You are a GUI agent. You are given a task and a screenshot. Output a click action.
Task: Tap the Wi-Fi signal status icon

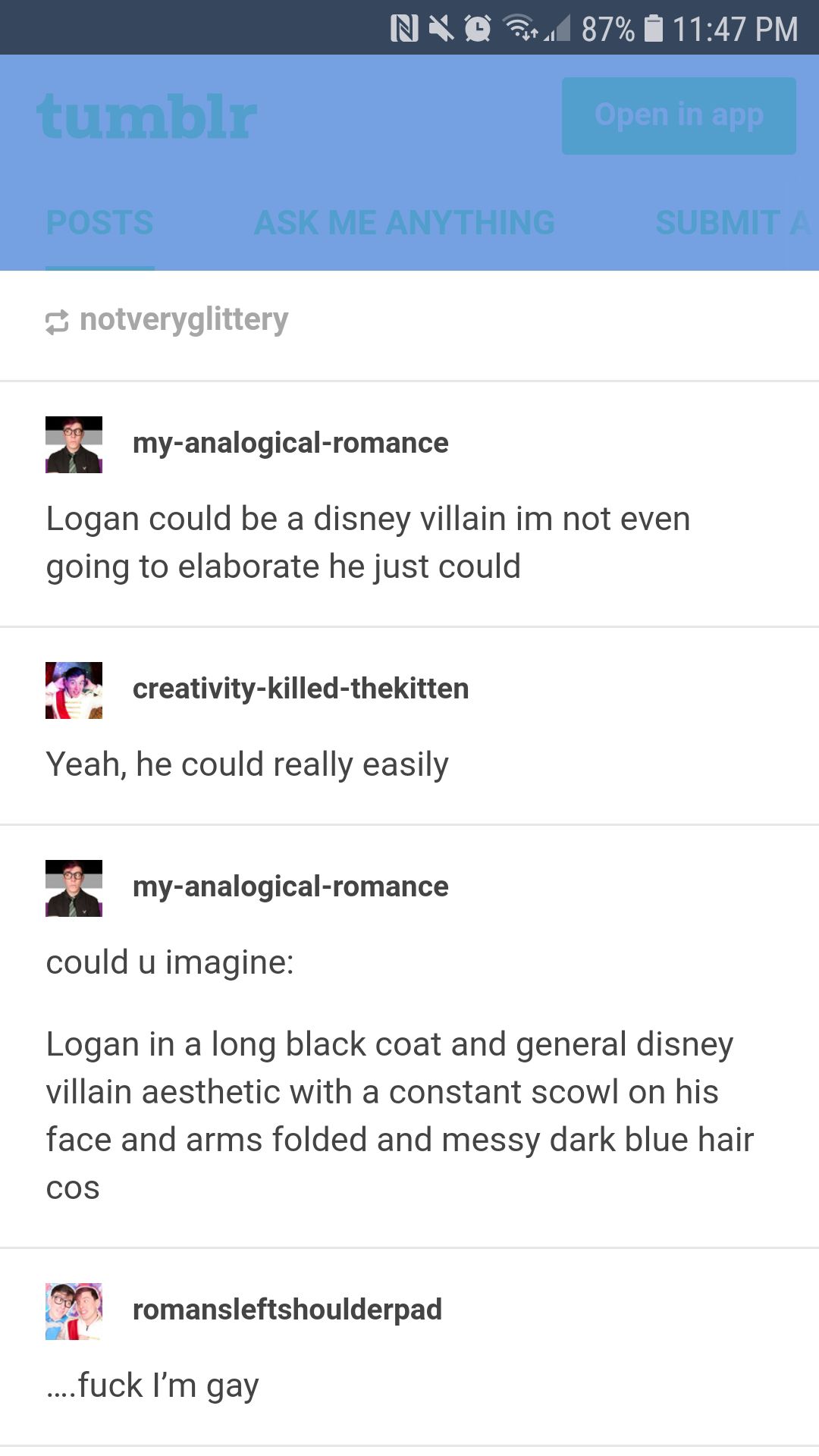[521, 27]
